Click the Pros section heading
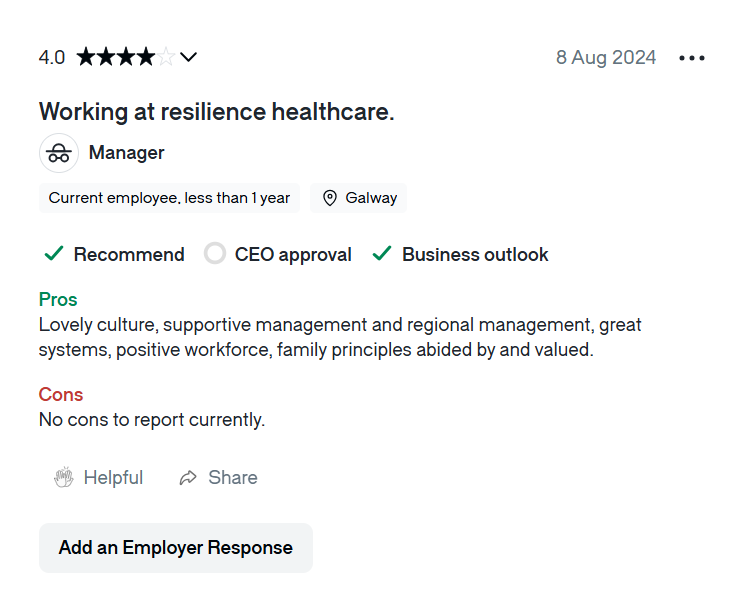Screen dimensions: 752x603 (x=58, y=299)
